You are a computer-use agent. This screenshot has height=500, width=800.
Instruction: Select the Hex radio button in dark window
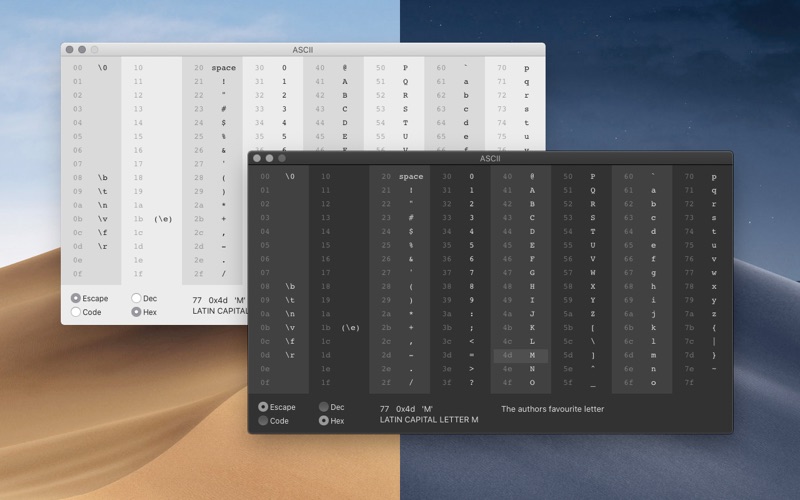click(x=323, y=420)
